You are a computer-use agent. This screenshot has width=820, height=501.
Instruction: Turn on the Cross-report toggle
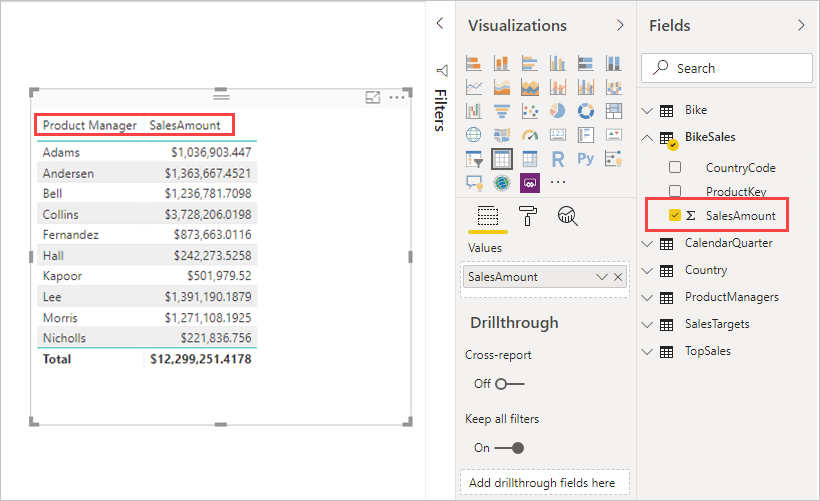509,384
